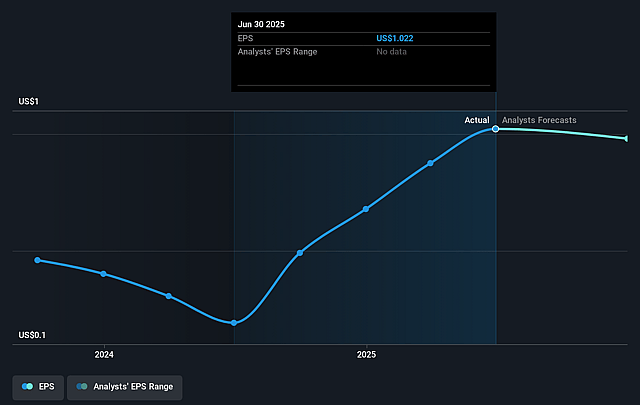
Task: Toggle the Analysts' EPS Range legend series
Action: pyautogui.click(x=124, y=387)
